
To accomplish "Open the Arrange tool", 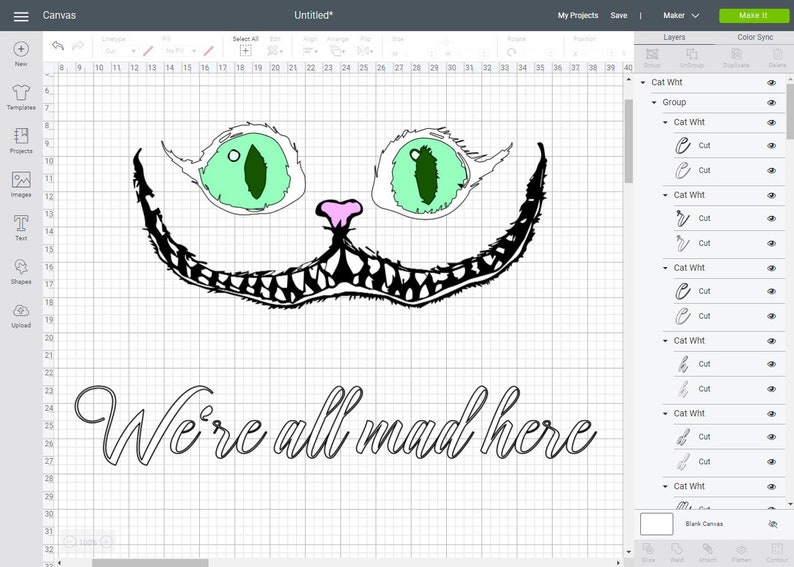I will [x=337, y=46].
